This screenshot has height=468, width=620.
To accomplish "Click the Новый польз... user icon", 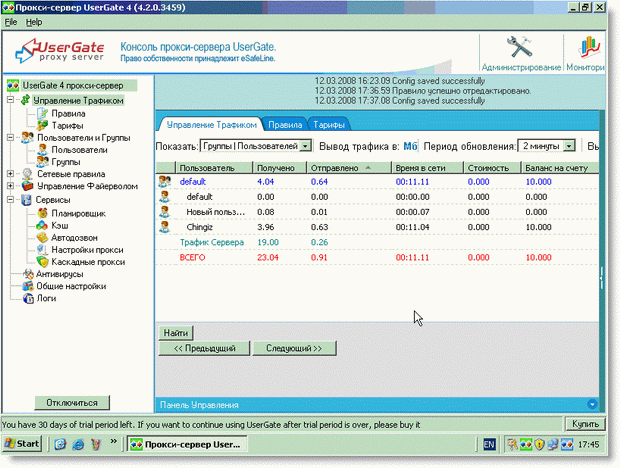I will [164, 212].
